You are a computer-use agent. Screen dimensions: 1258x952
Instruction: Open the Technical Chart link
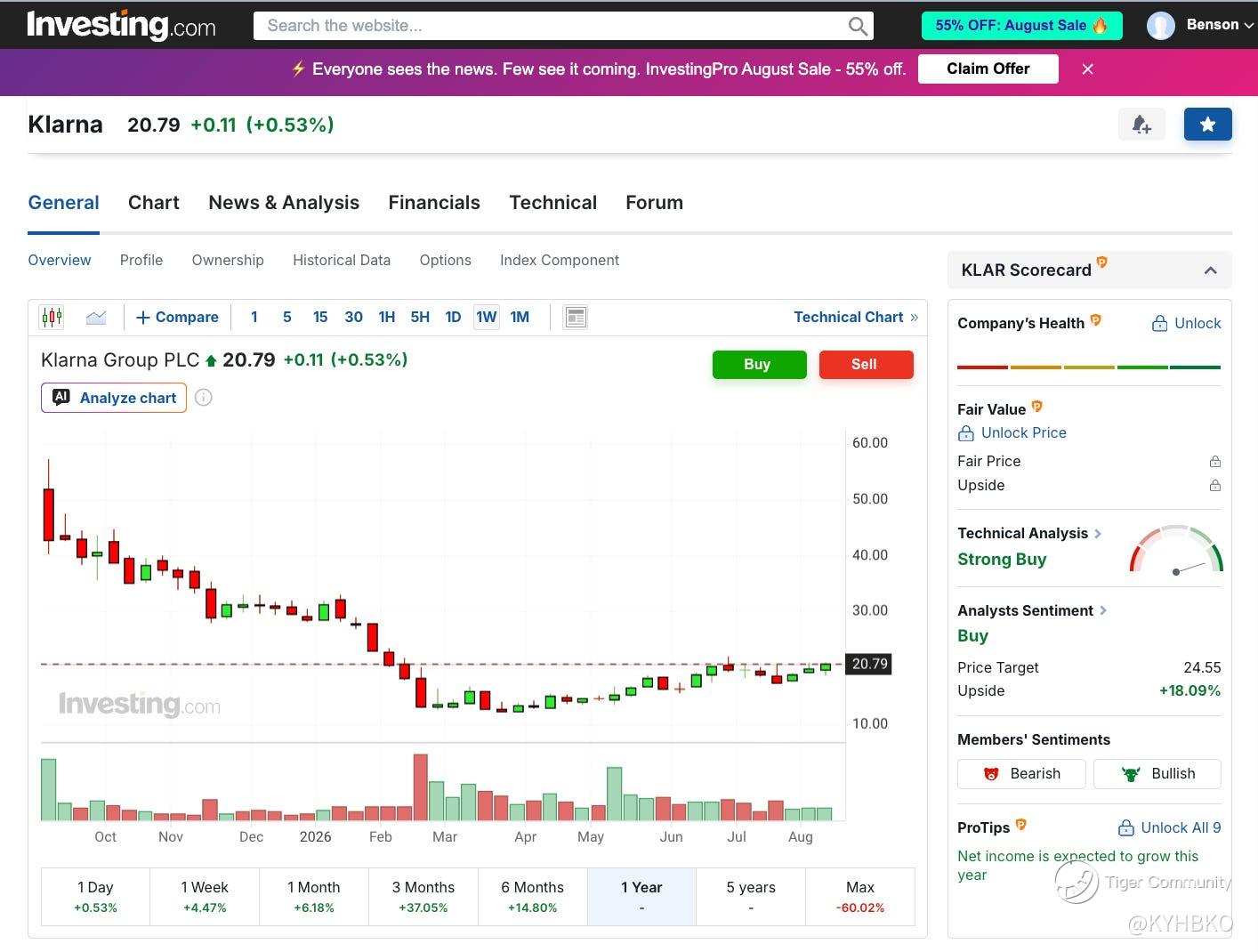856,317
